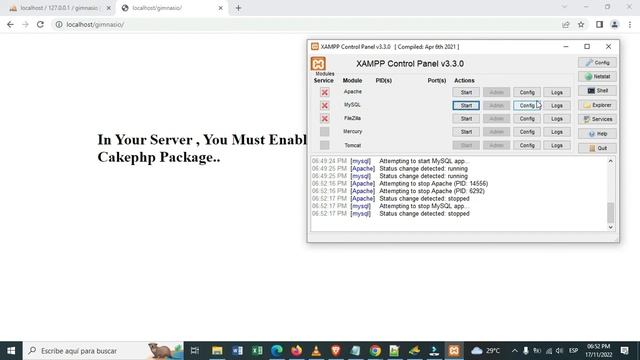The height and width of the screenshot is (360, 640).
Task: Open the Chrome profile menu
Action: point(615,24)
